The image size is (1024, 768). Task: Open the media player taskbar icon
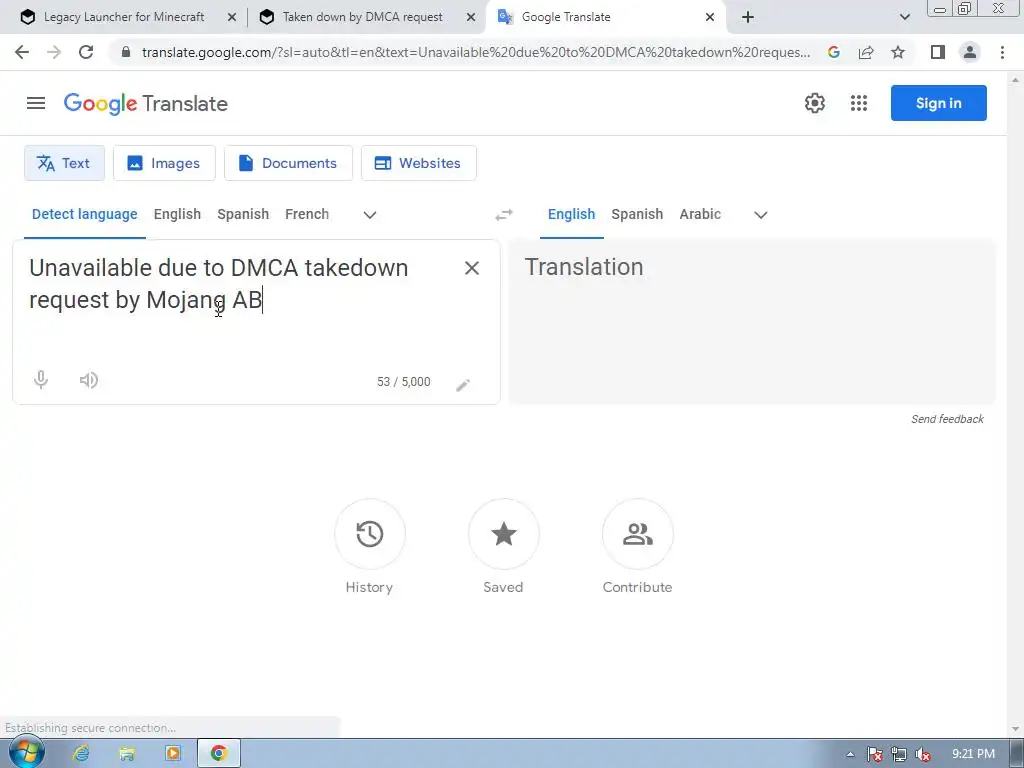pyautogui.click(x=173, y=754)
